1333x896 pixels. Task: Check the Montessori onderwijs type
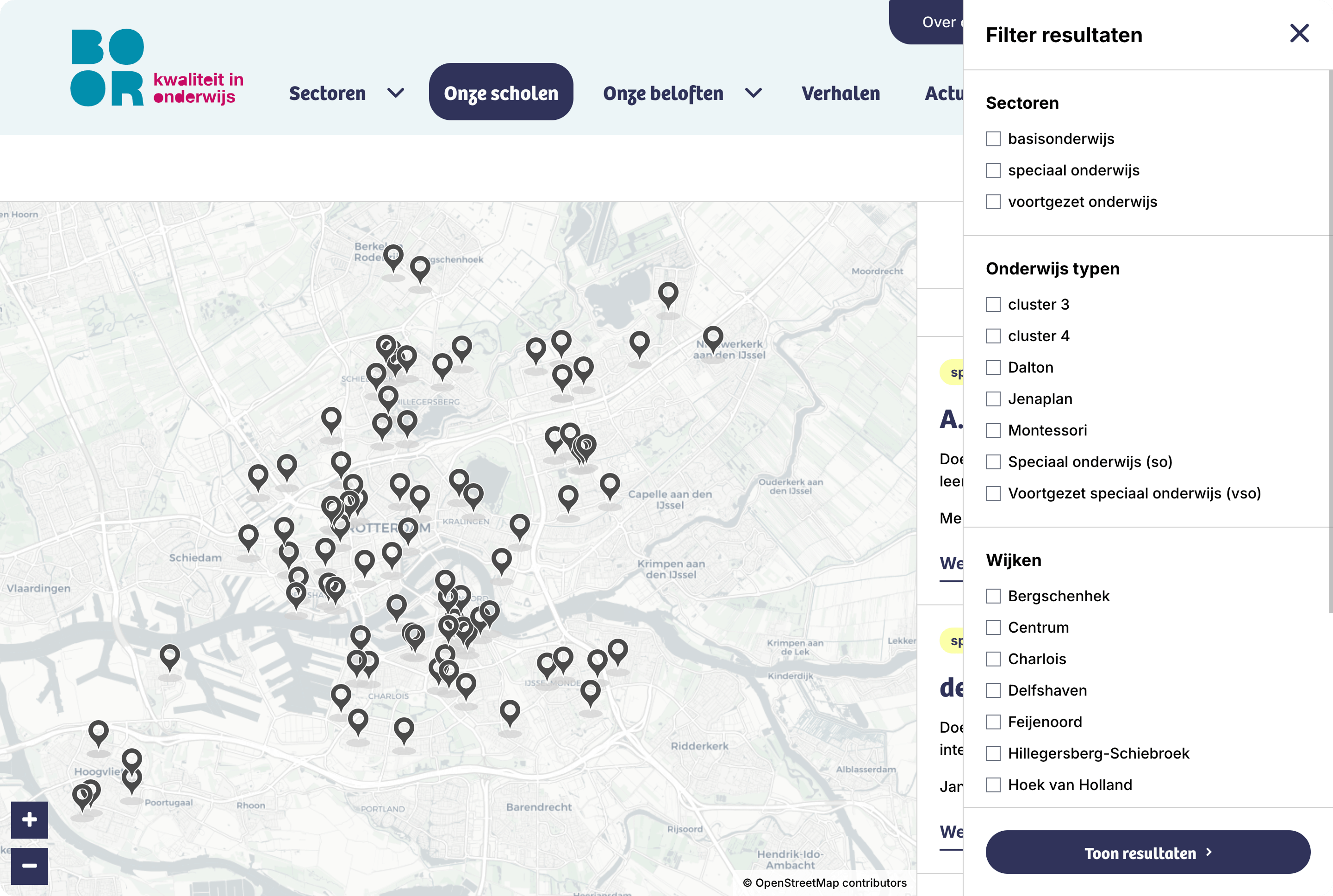coord(993,430)
